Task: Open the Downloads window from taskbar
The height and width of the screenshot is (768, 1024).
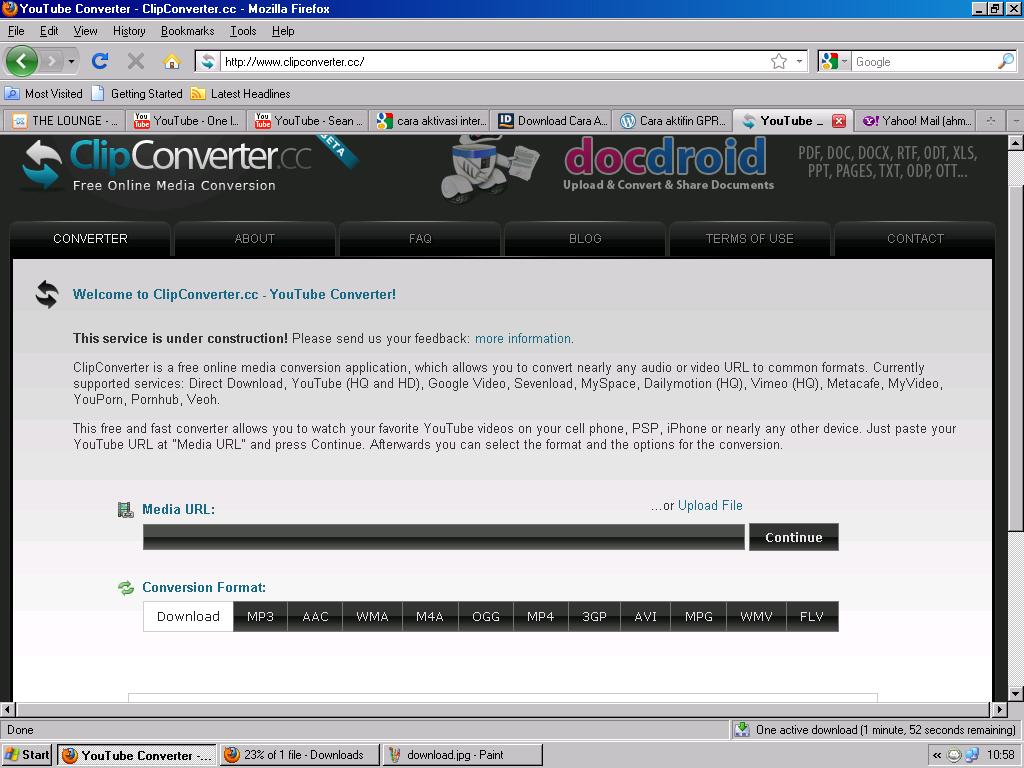Action: click(300, 755)
